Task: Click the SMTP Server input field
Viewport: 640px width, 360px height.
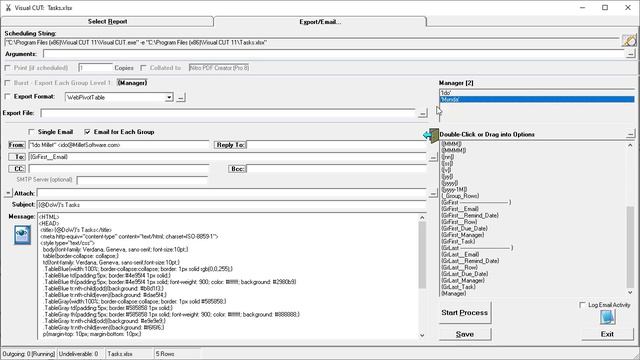Action: pos(142,180)
